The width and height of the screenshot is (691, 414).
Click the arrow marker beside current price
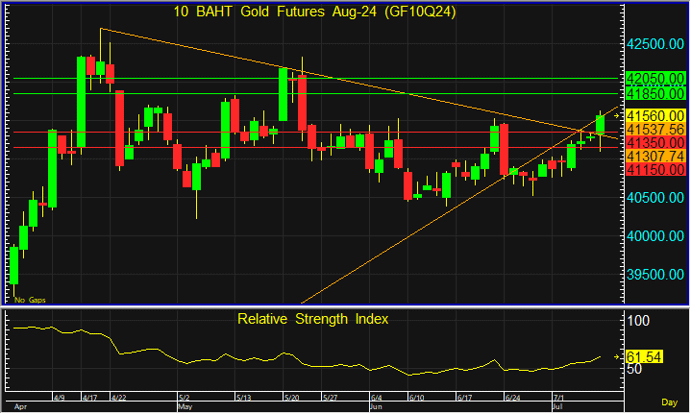(x=614, y=116)
